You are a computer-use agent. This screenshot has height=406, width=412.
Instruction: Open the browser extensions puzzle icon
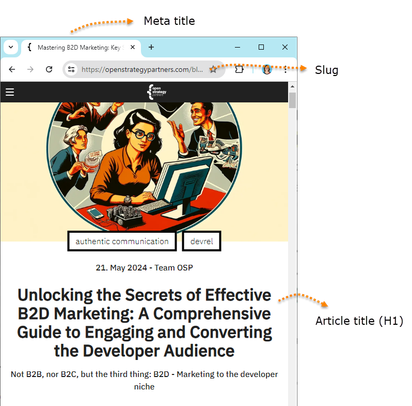click(239, 69)
